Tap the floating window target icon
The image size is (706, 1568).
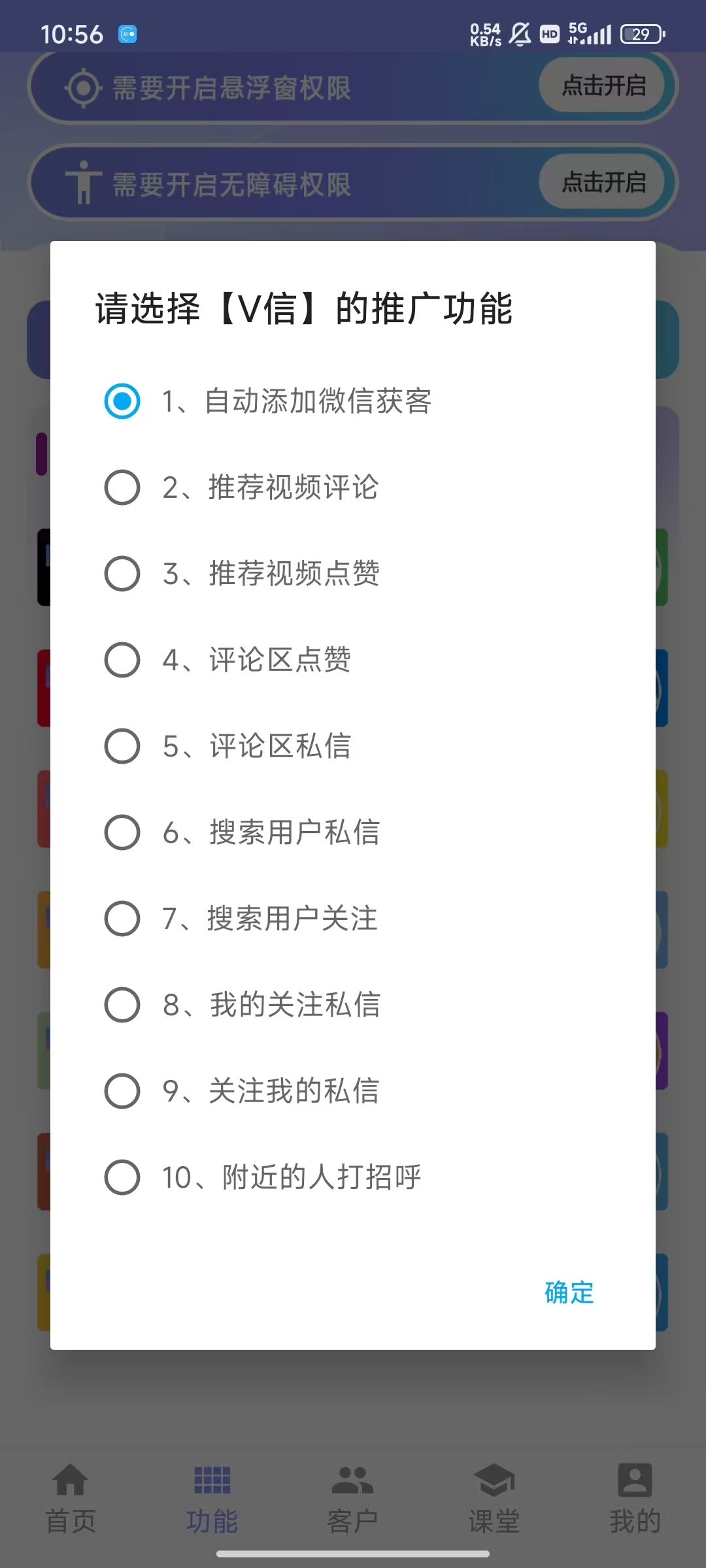pos(83,88)
